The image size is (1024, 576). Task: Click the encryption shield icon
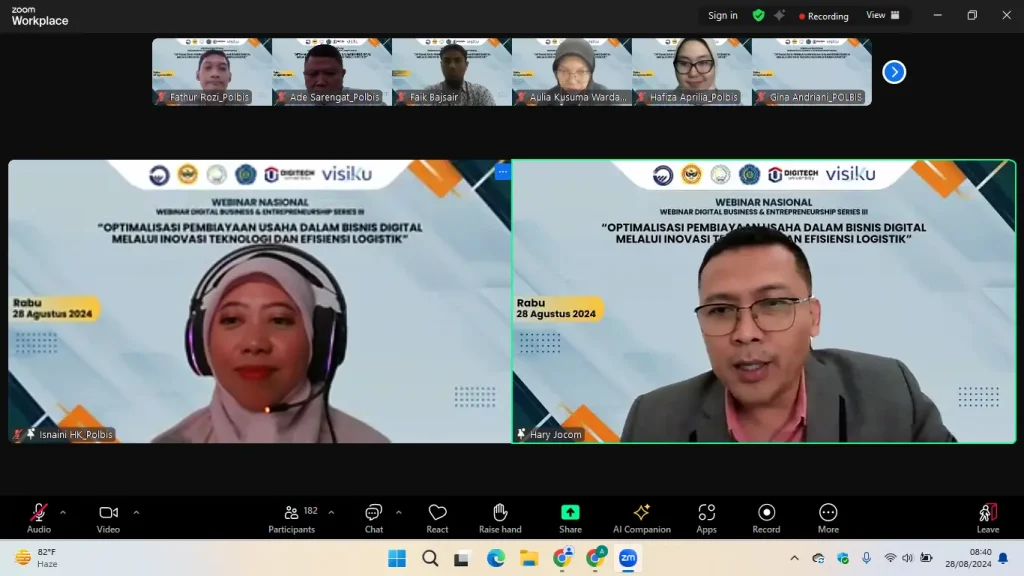pos(758,15)
